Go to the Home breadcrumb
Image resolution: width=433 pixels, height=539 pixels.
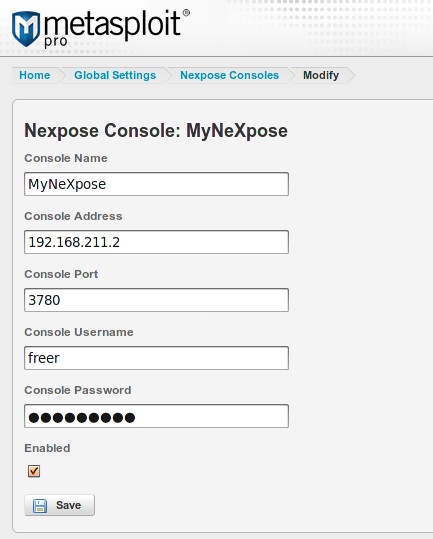(34, 75)
